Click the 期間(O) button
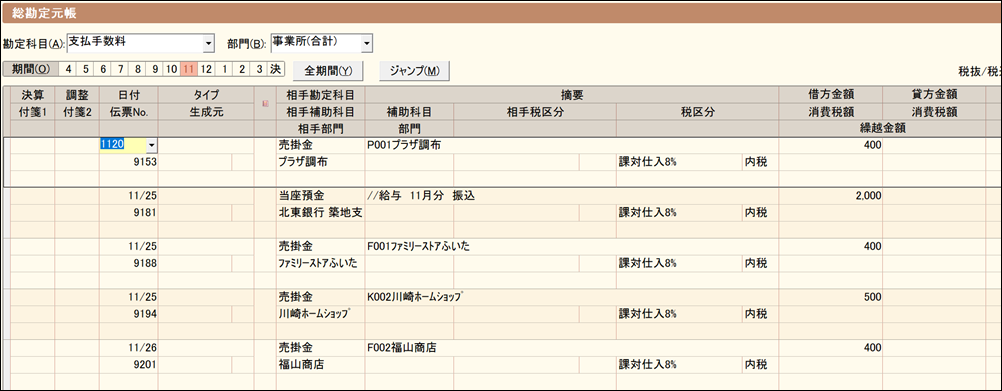1002x391 pixels. coord(31,69)
